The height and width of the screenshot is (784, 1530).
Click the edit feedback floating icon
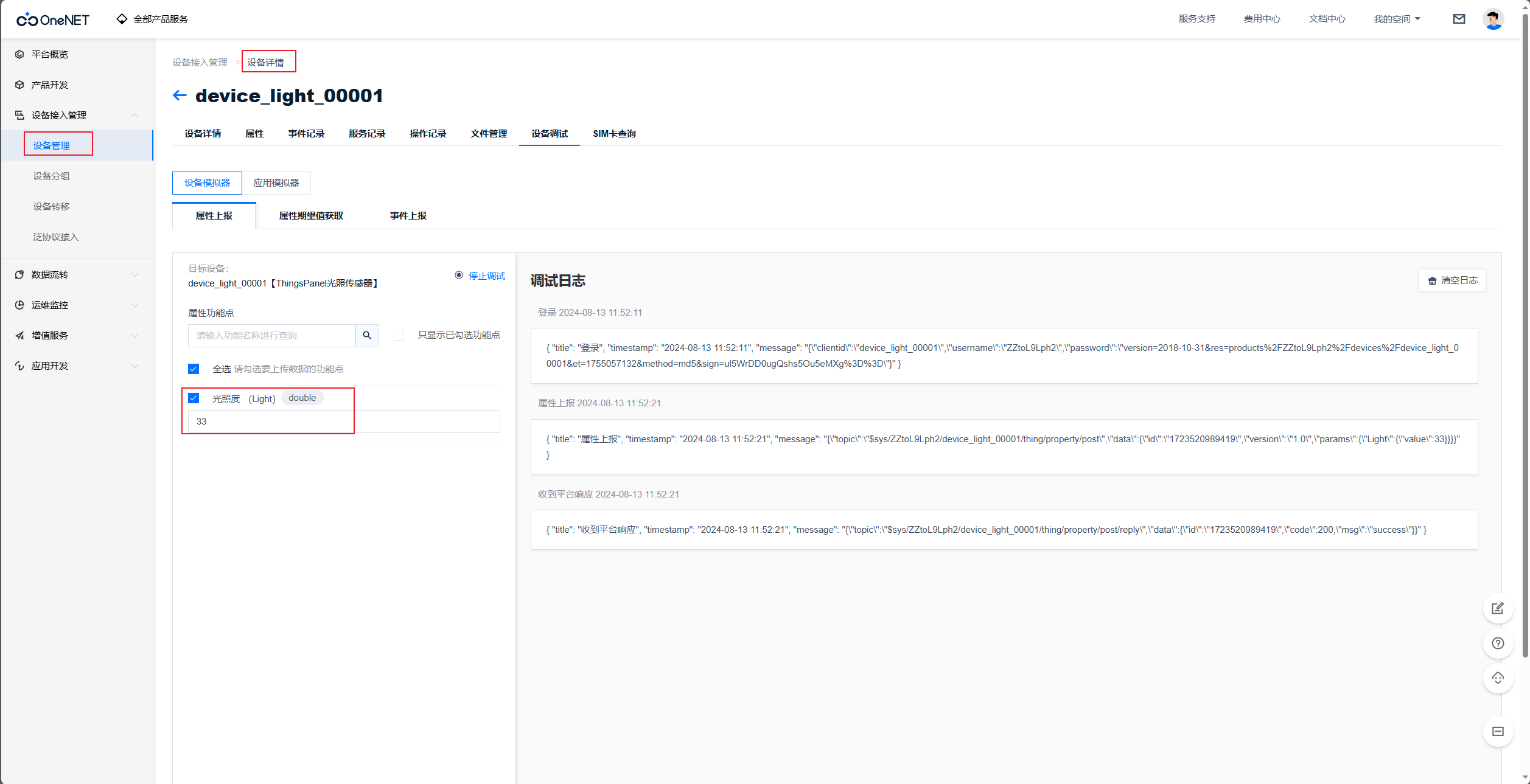click(1498, 608)
